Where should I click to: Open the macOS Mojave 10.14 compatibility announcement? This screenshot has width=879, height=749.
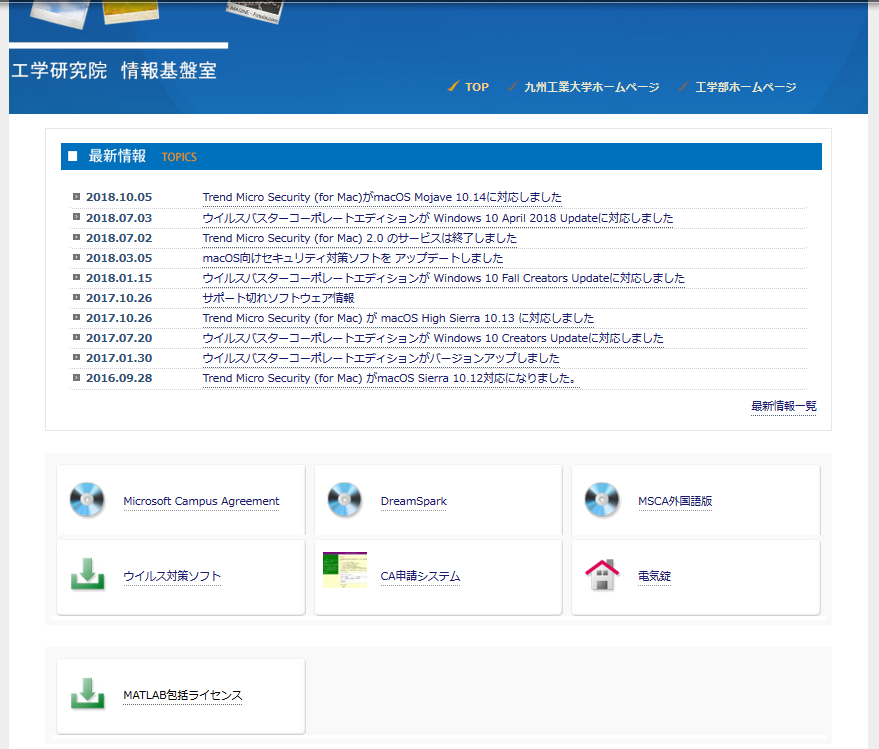pos(380,197)
